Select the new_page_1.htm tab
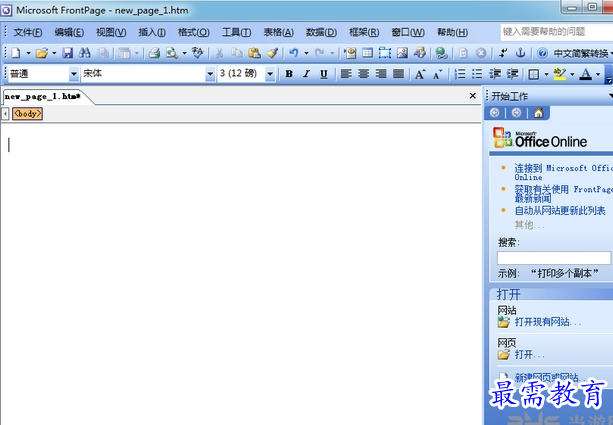Screen dimensions: 613x425 point(43,97)
